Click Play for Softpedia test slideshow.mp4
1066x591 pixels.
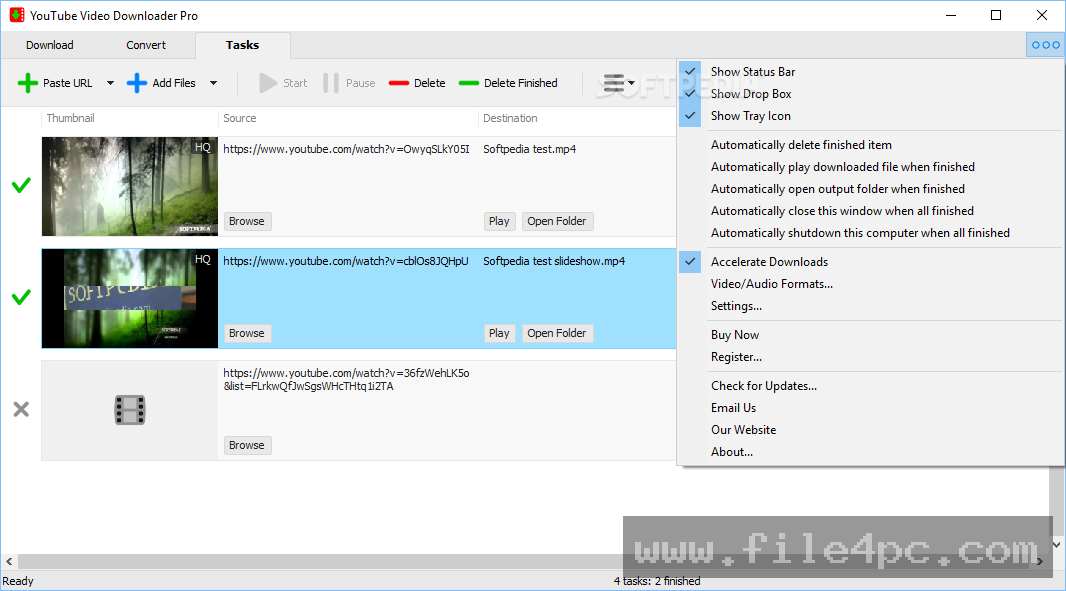pos(499,333)
